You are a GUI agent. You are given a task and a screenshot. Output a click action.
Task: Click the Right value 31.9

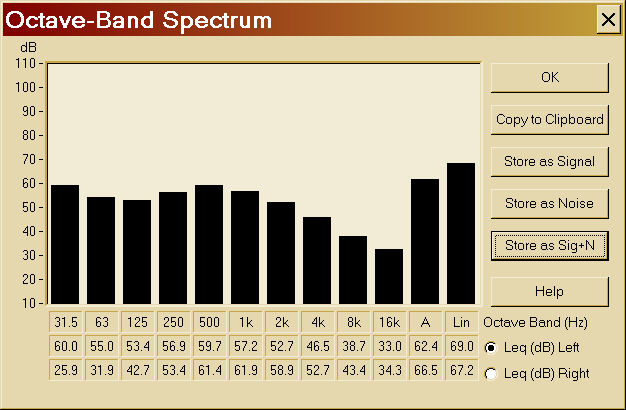102,370
